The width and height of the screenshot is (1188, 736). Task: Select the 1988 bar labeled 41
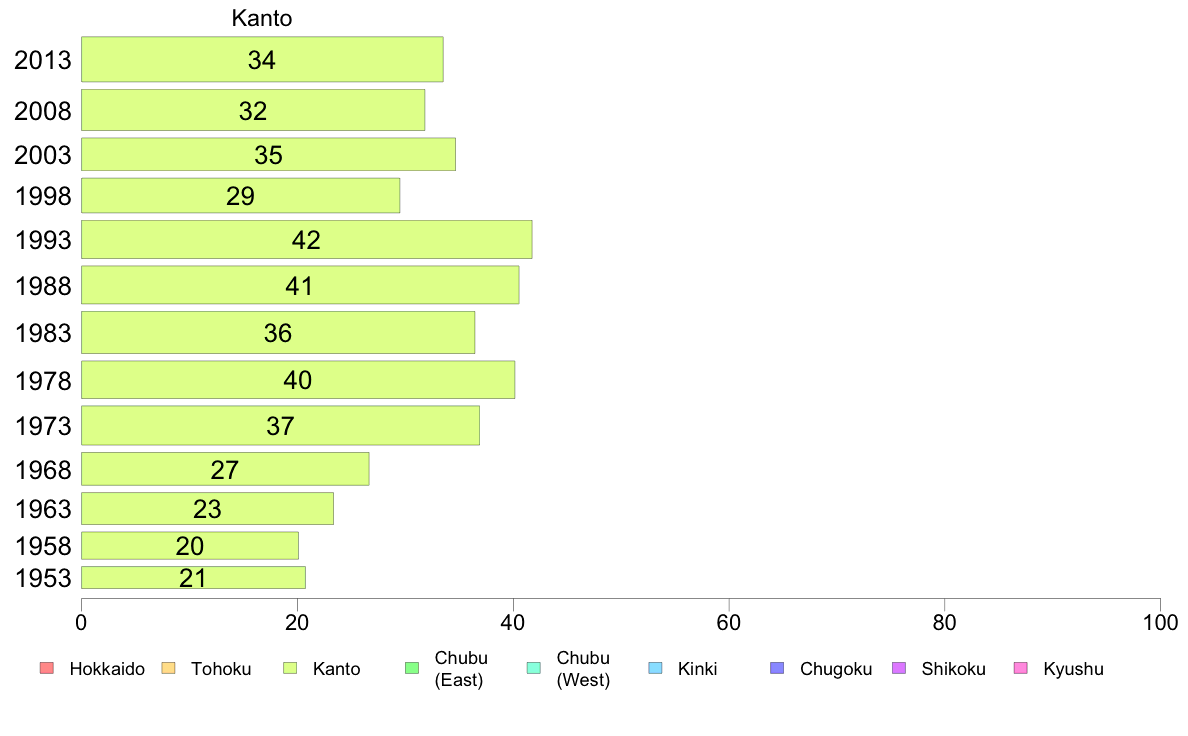tap(300, 285)
